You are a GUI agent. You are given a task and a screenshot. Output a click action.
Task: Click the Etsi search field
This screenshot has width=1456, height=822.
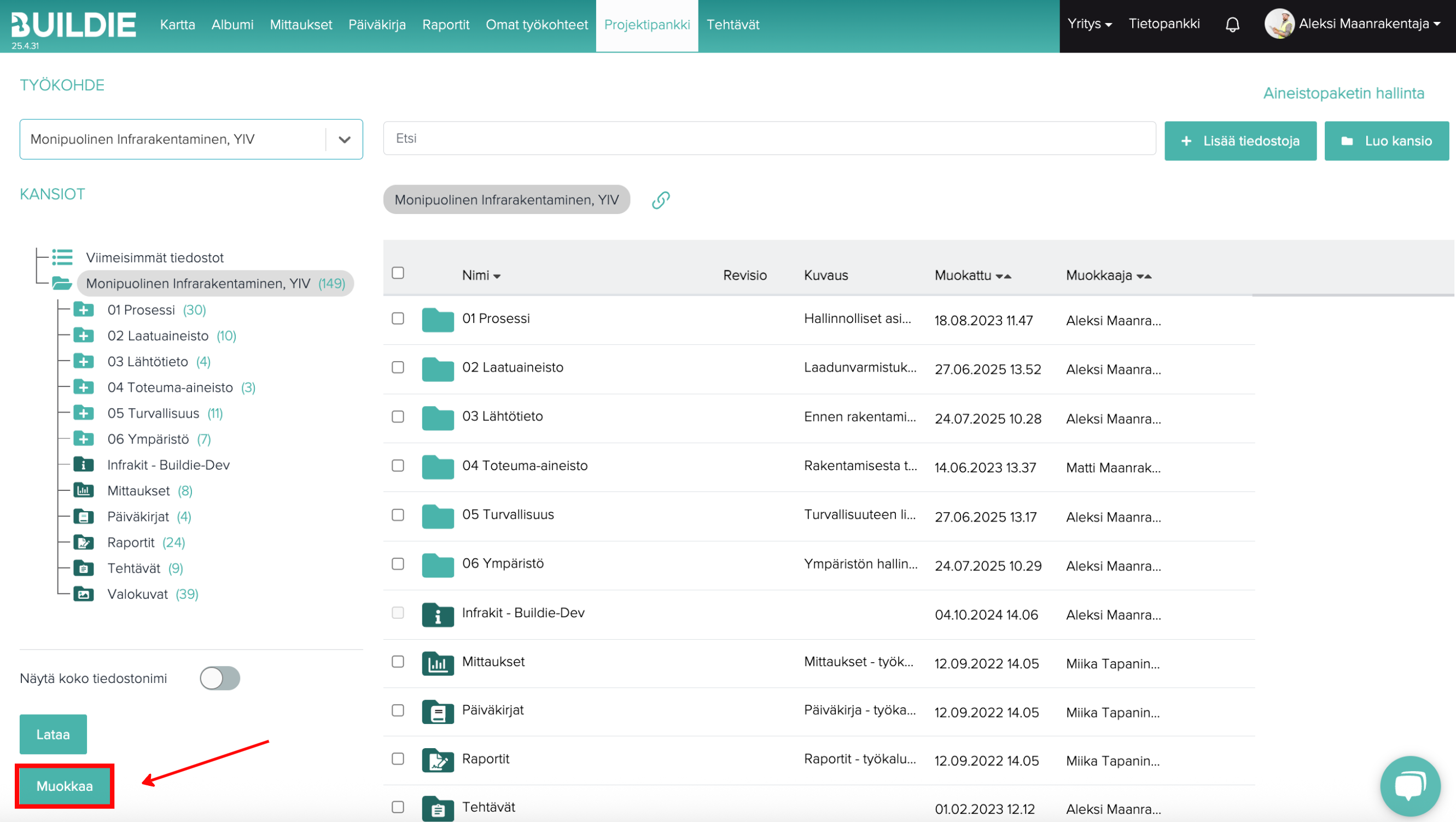pos(769,138)
